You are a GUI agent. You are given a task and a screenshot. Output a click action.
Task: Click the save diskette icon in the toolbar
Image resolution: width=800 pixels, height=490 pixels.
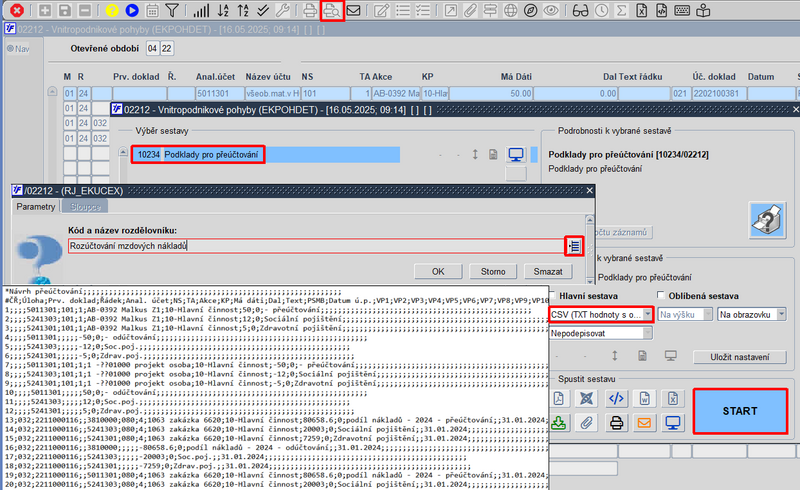click(x=65, y=10)
